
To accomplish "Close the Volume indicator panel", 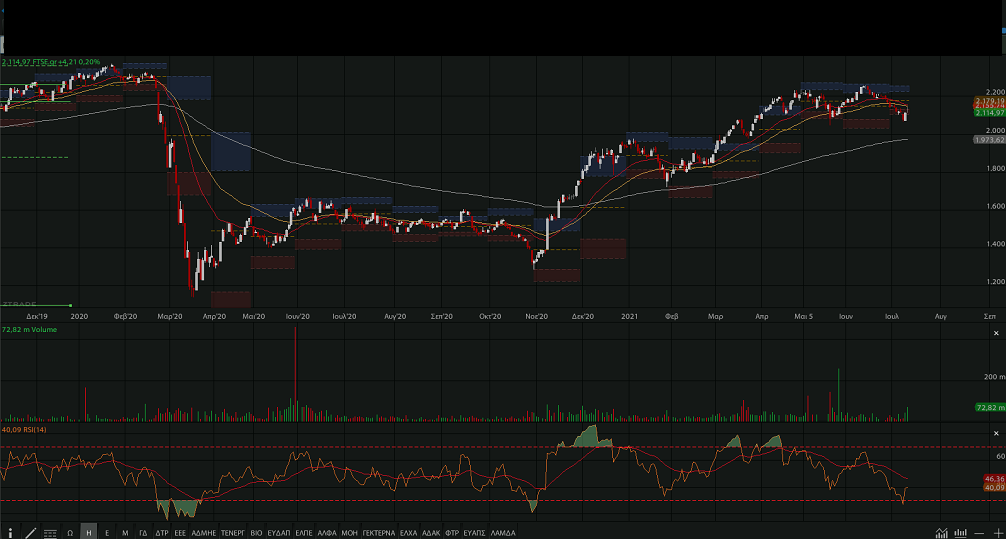I will [x=996, y=332].
